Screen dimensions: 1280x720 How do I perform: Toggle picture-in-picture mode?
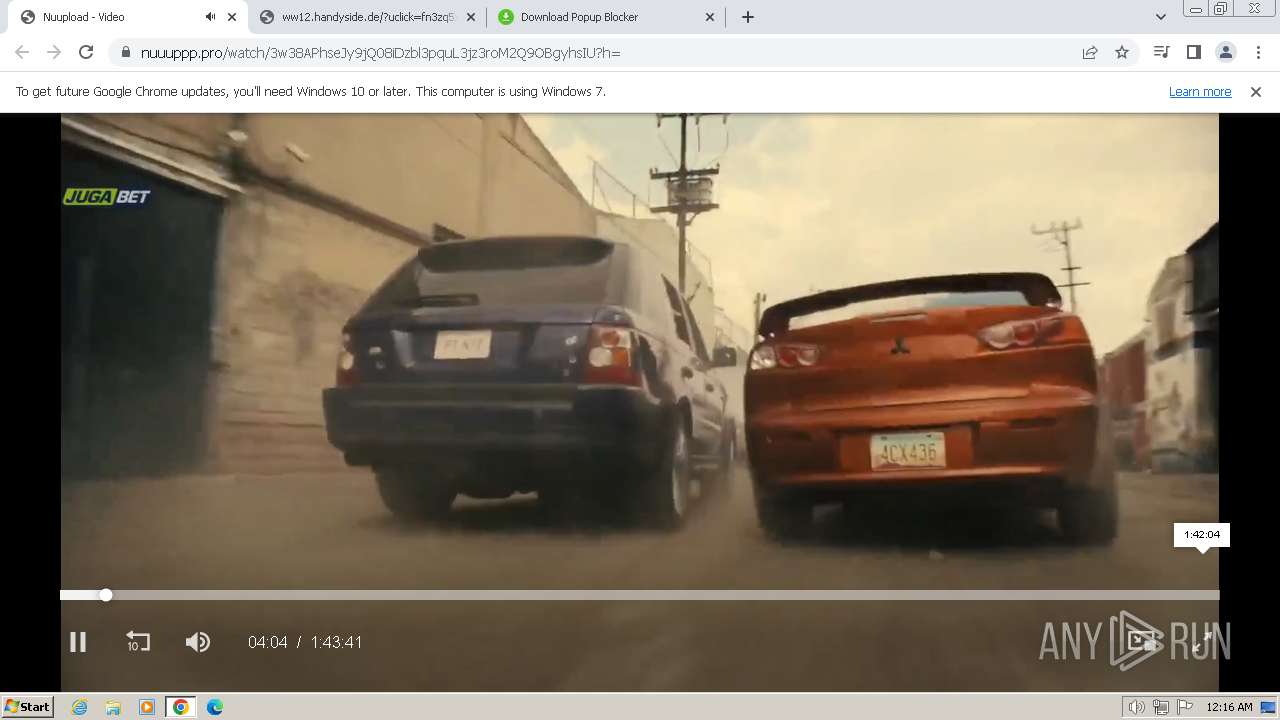coord(1143,642)
